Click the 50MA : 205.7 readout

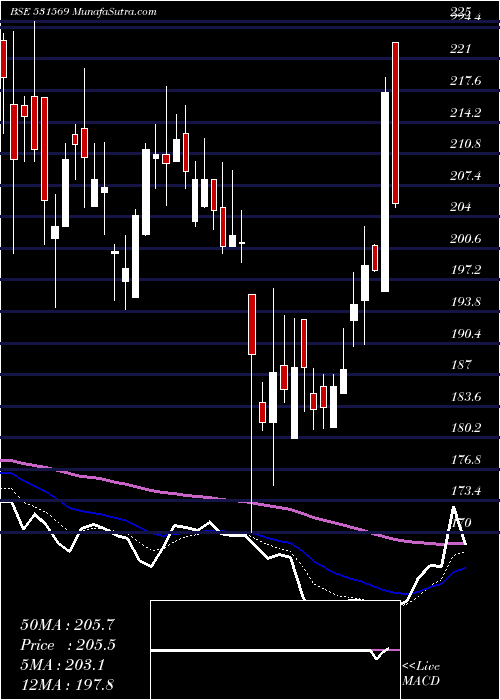pyautogui.click(x=67, y=625)
